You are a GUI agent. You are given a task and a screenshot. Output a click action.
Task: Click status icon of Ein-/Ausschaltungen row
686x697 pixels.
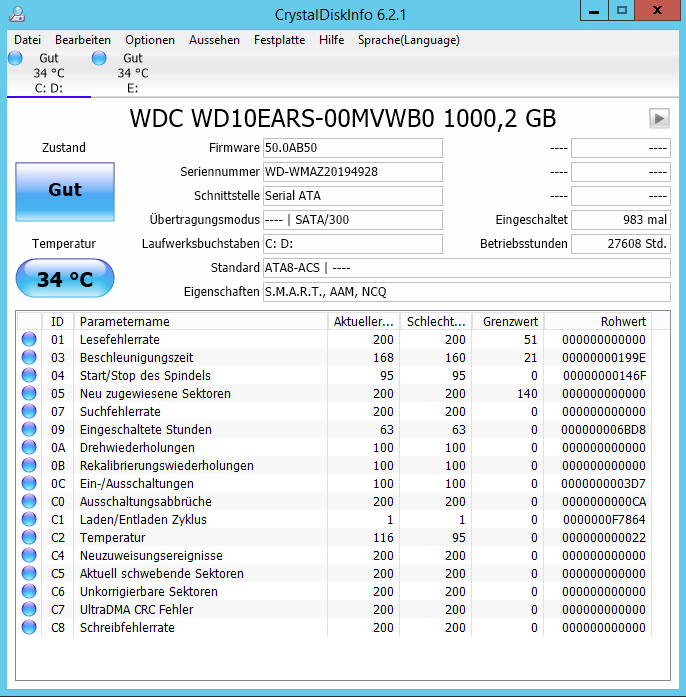pyautogui.click(x=29, y=483)
